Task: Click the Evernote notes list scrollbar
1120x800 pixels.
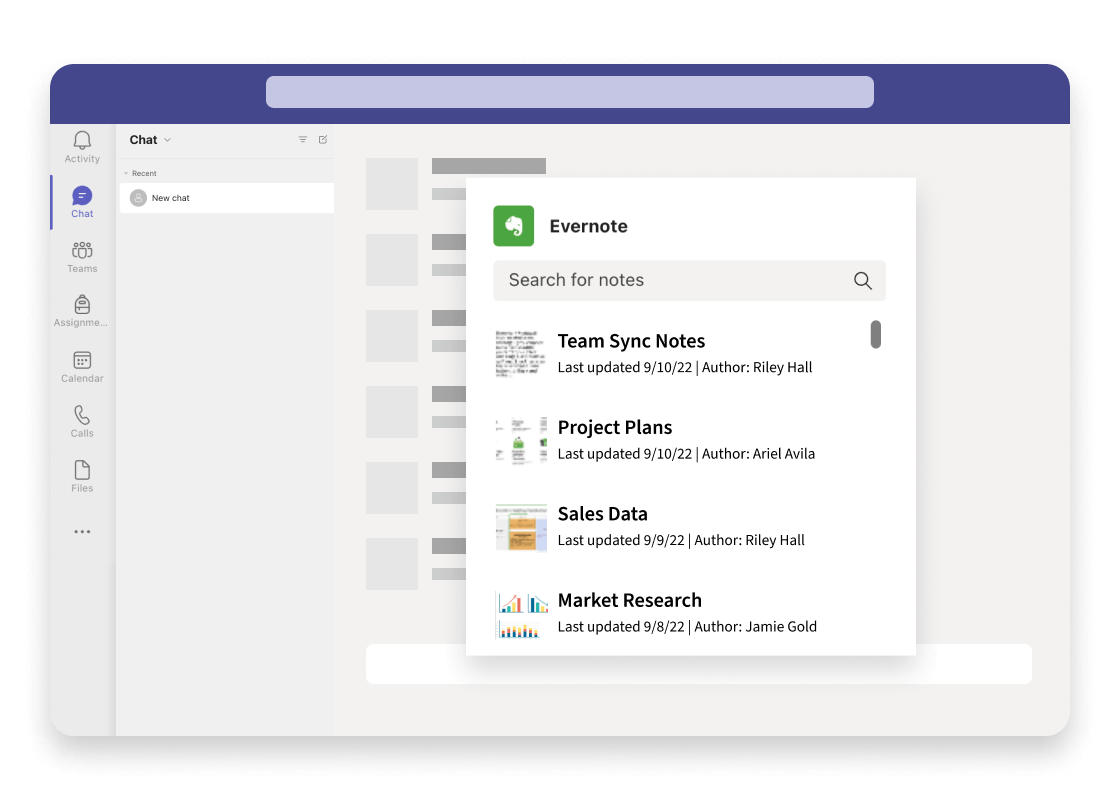Action: [x=876, y=334]
